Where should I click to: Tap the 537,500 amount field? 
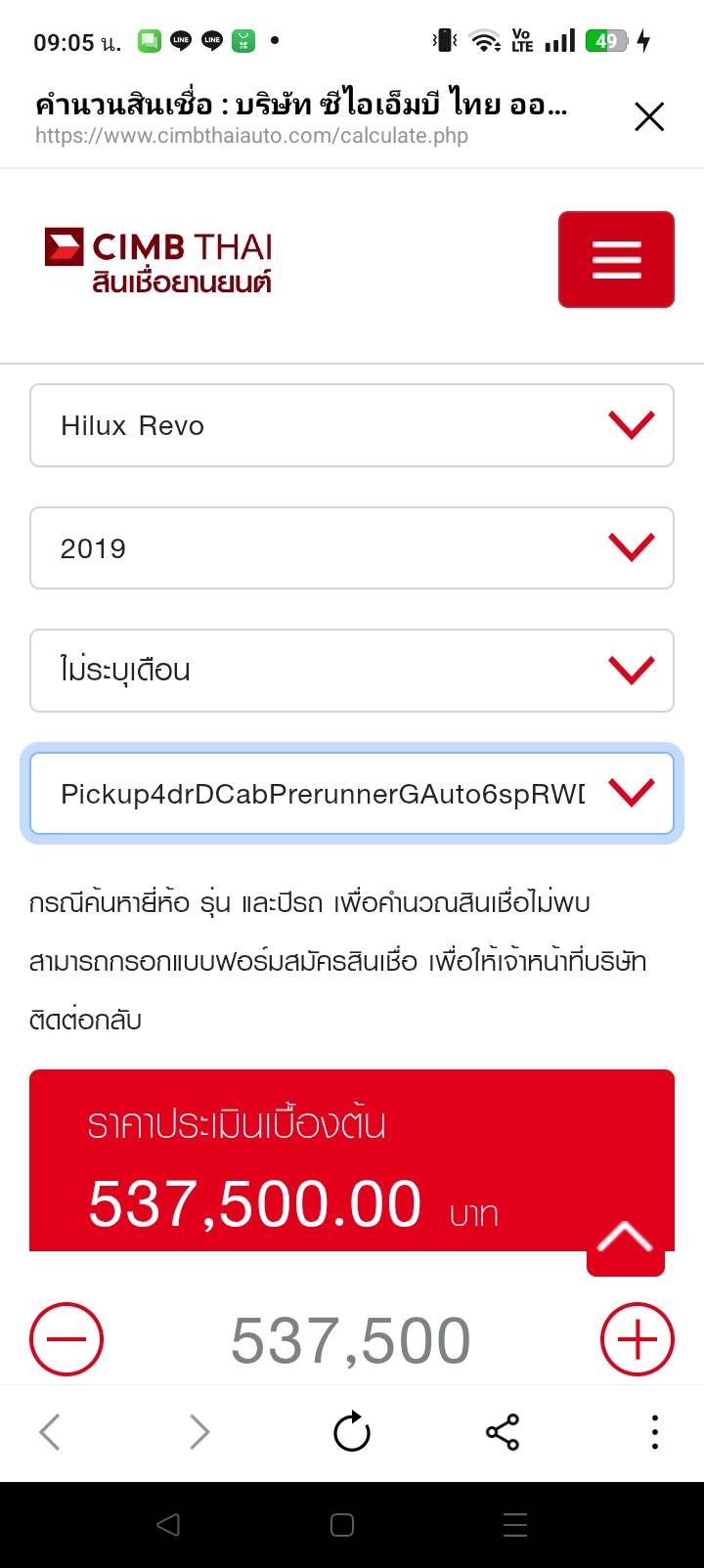coord(351,1339)
